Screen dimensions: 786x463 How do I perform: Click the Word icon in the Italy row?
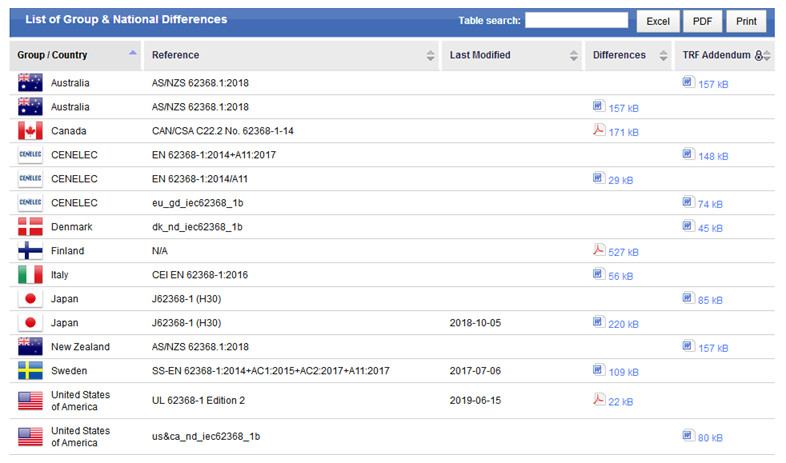point(599,274)
